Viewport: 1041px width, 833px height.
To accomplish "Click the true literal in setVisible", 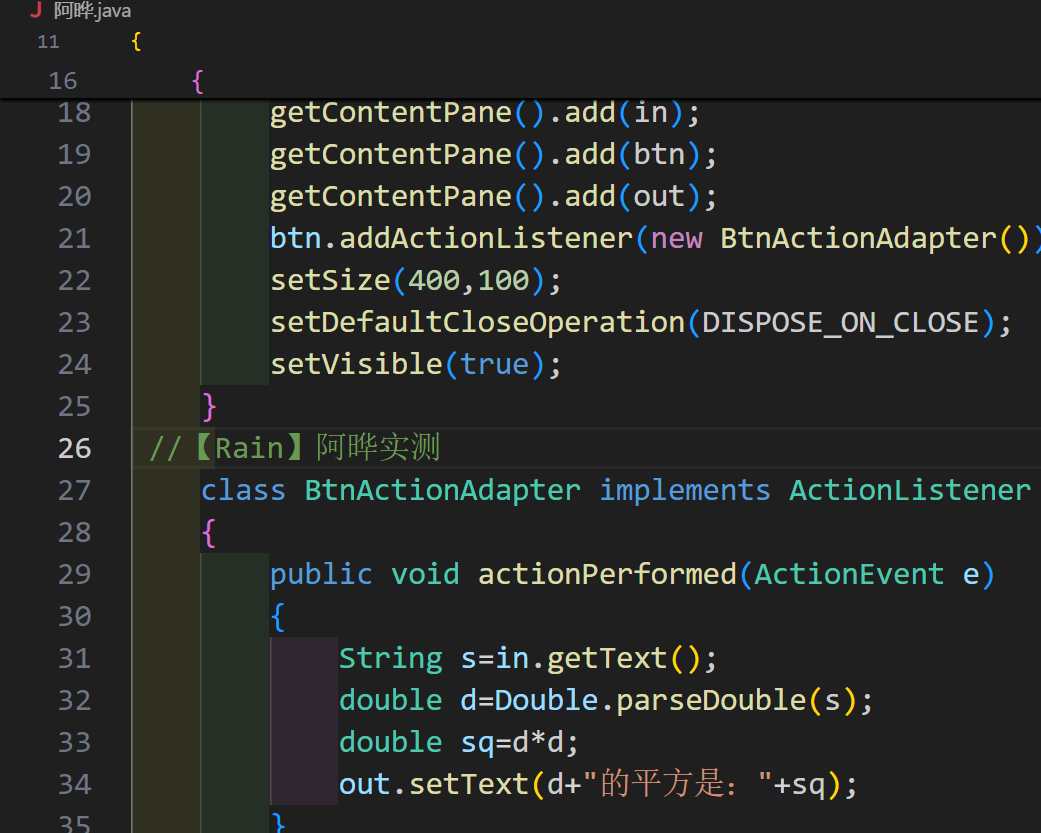I will coord(495,364).
